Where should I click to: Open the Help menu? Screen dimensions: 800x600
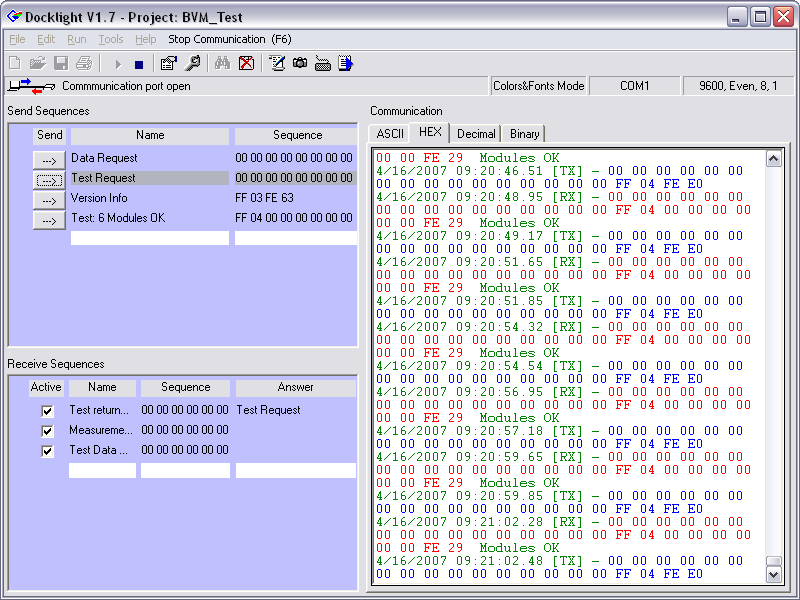click(145, 39)
